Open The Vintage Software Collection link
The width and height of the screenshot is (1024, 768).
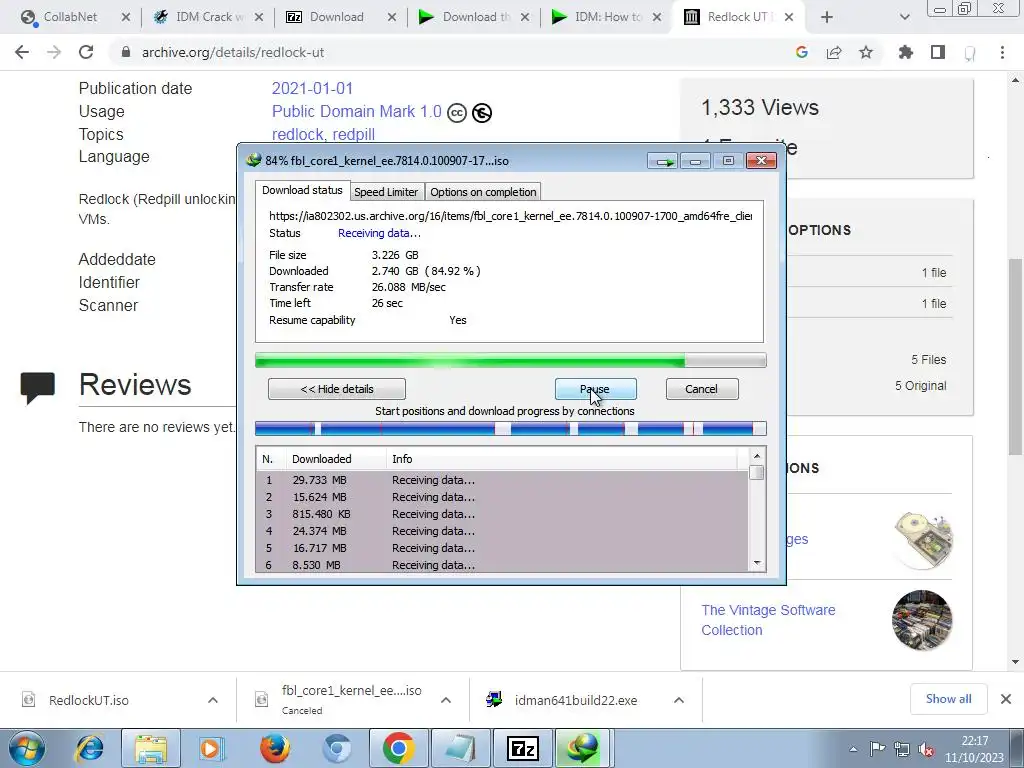768,620
